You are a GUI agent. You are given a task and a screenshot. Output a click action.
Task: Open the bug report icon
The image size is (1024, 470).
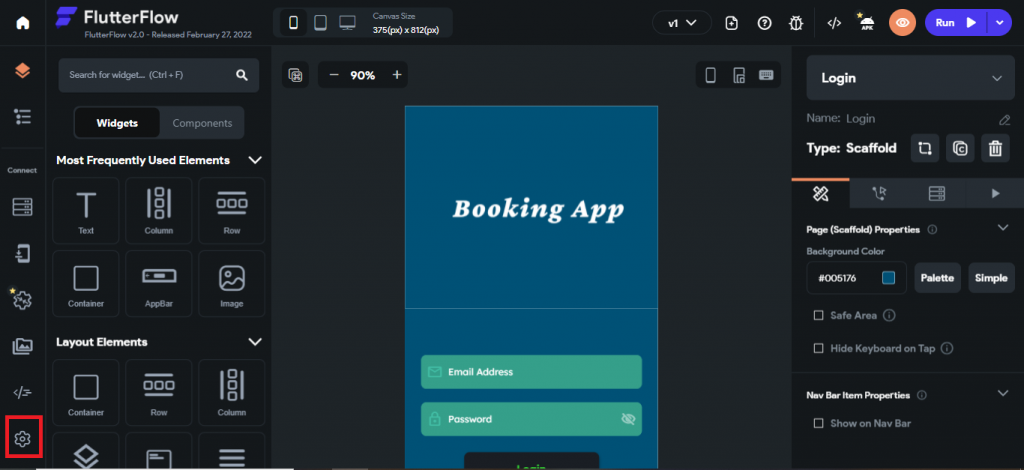[795, 23]
